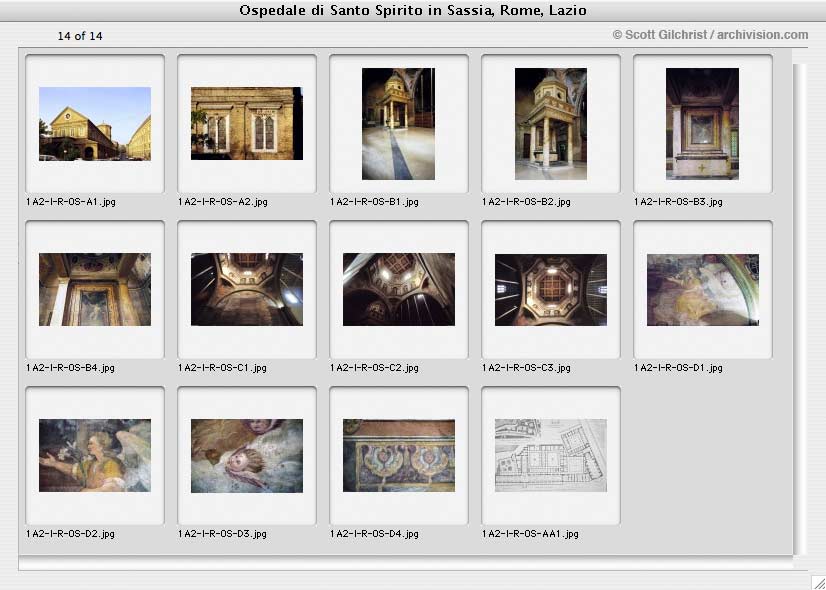Click the '14 of 14' image count

[x=80, y=36]
